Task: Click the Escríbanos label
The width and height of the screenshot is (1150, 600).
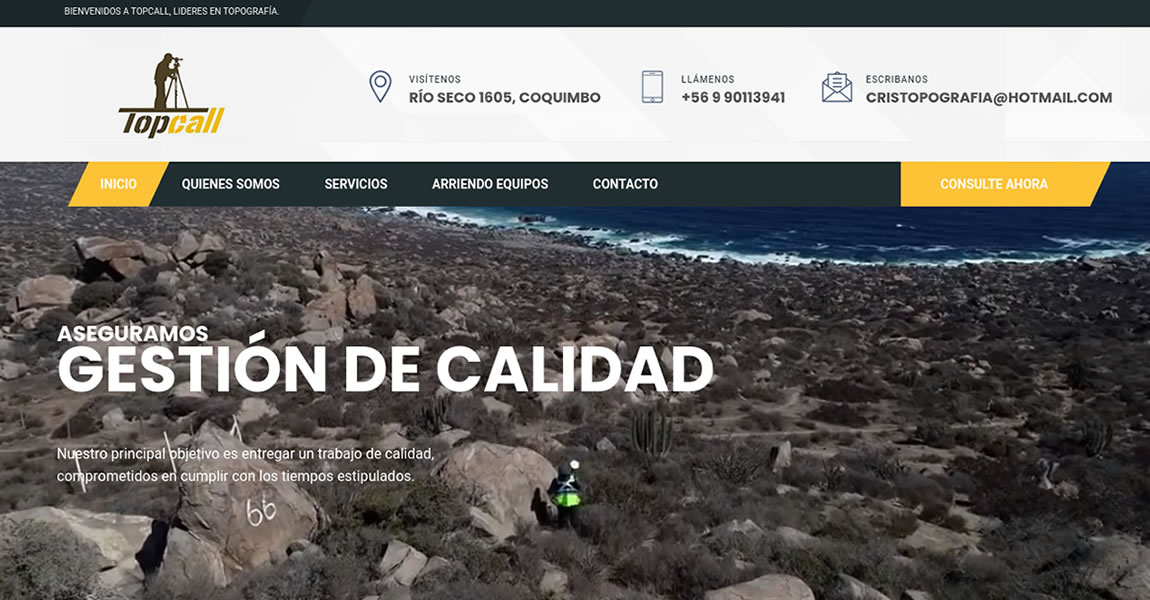Action: click(x=896, y=79)
